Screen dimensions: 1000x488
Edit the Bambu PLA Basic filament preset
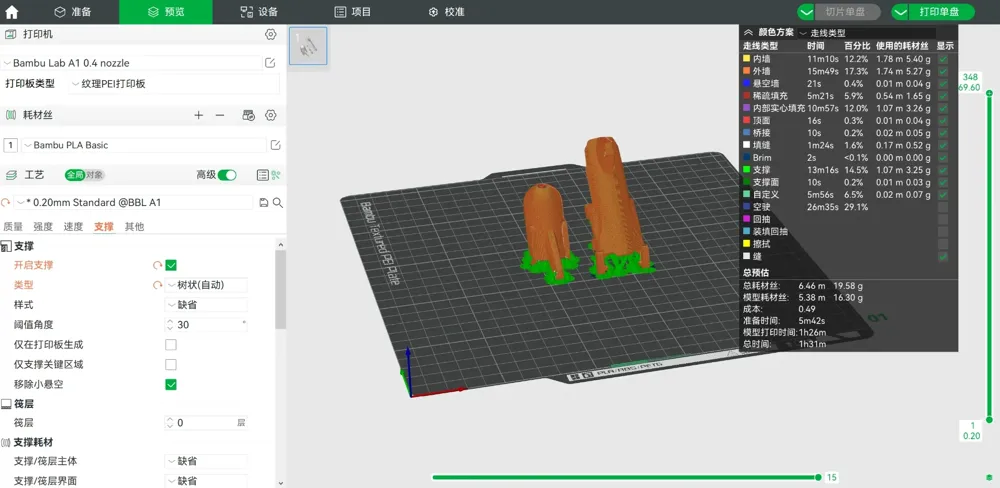(276, 145)
